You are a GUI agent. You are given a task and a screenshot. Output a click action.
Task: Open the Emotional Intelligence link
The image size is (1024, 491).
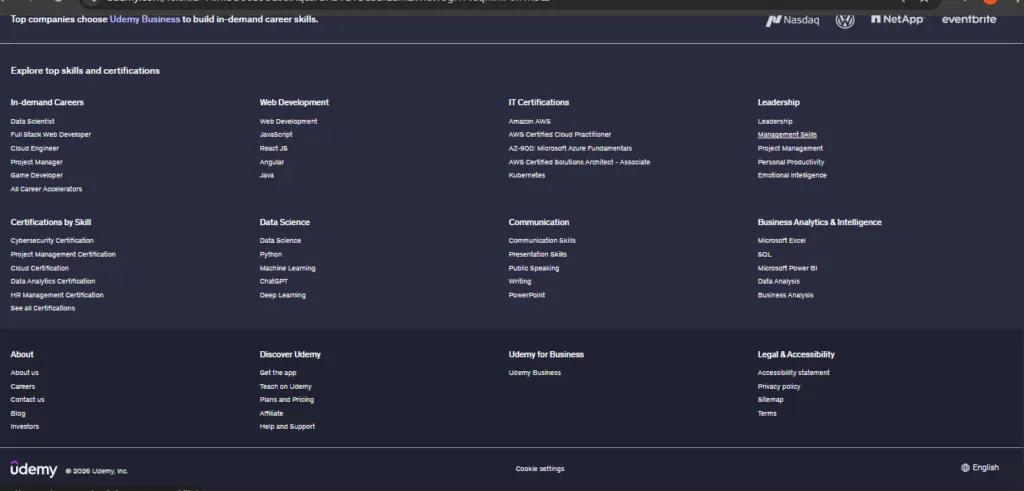click(792, 175)
